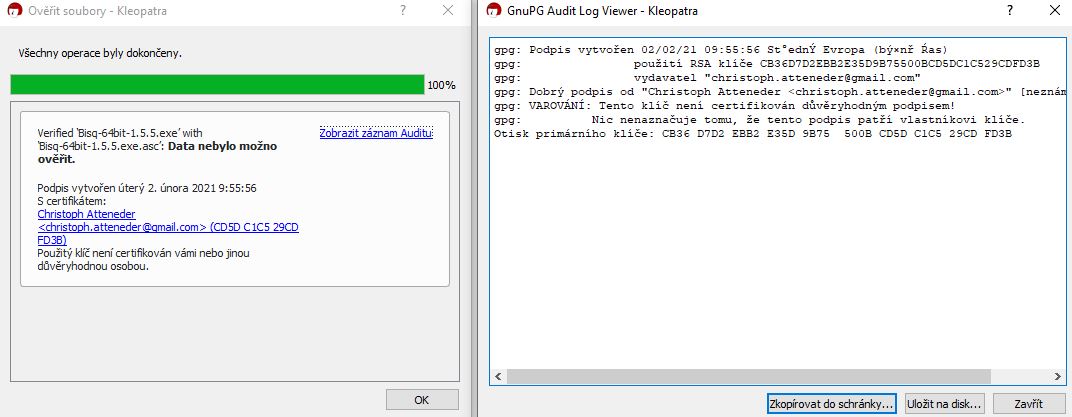Click Kleopatra icon in Audit Log Viewer title bar
The height and width of the screenshot is (417, 1072).
tap(492, 11)
